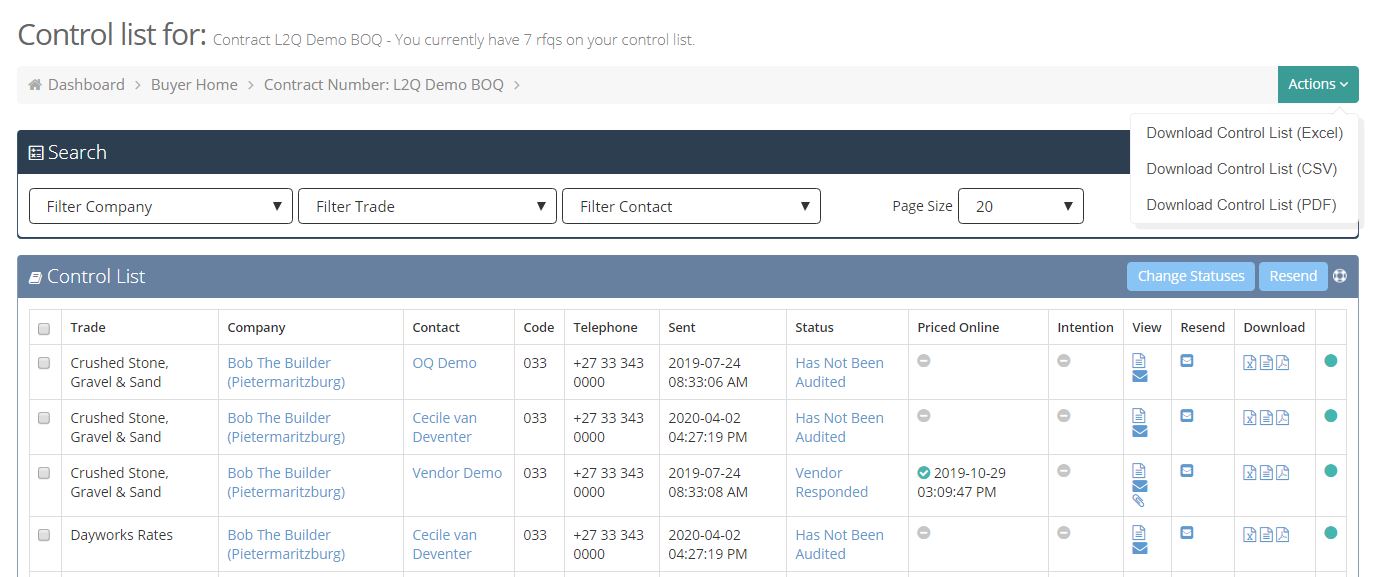The image size is (1381, 577).
Task: Open the paperclip attachment for Vendor Demo
Action: click(x=1139, y=501)
